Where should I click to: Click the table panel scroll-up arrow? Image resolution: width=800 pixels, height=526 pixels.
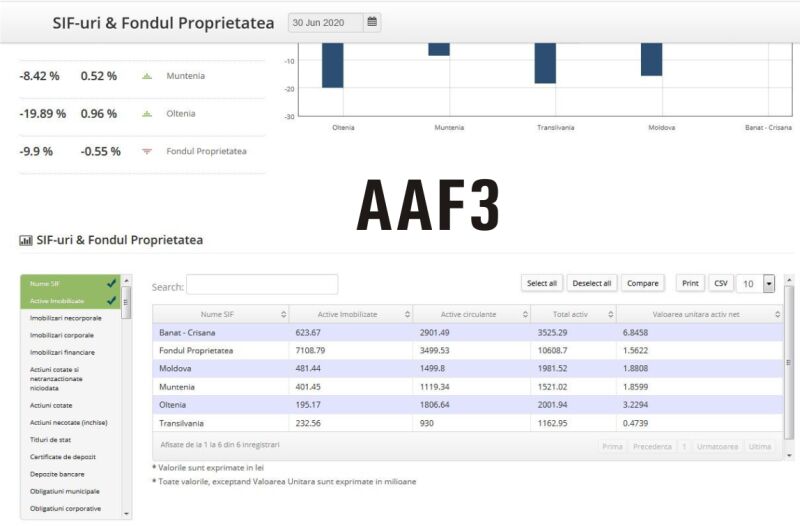(789, 280)
